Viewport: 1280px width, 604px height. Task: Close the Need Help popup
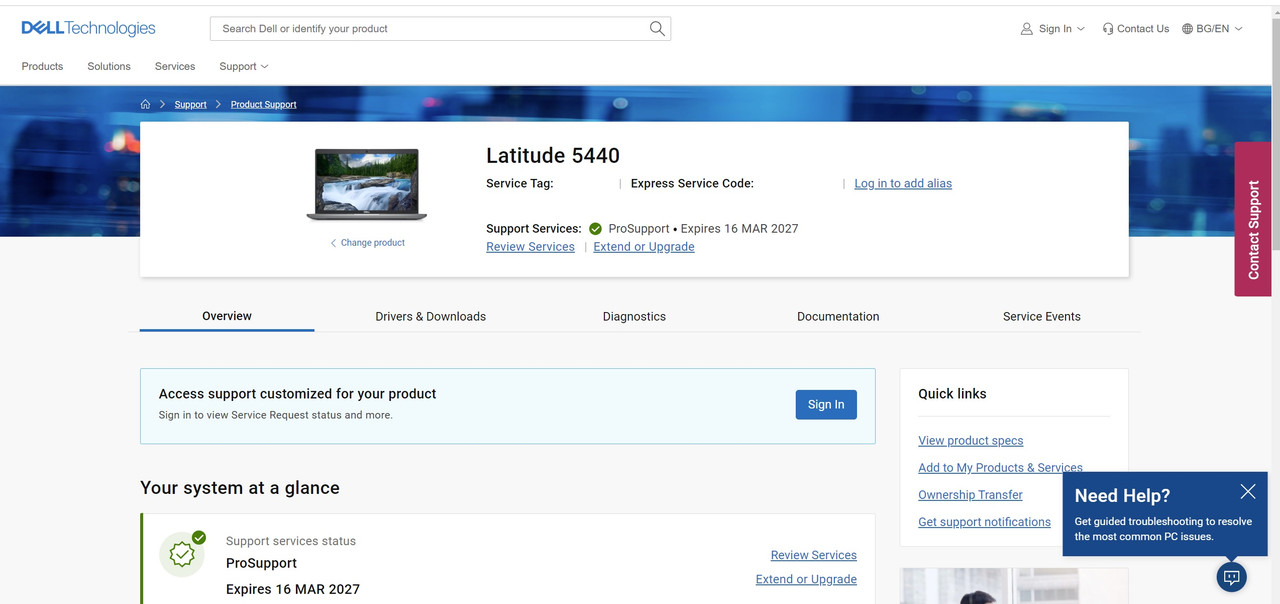(x=1247, y=491)
